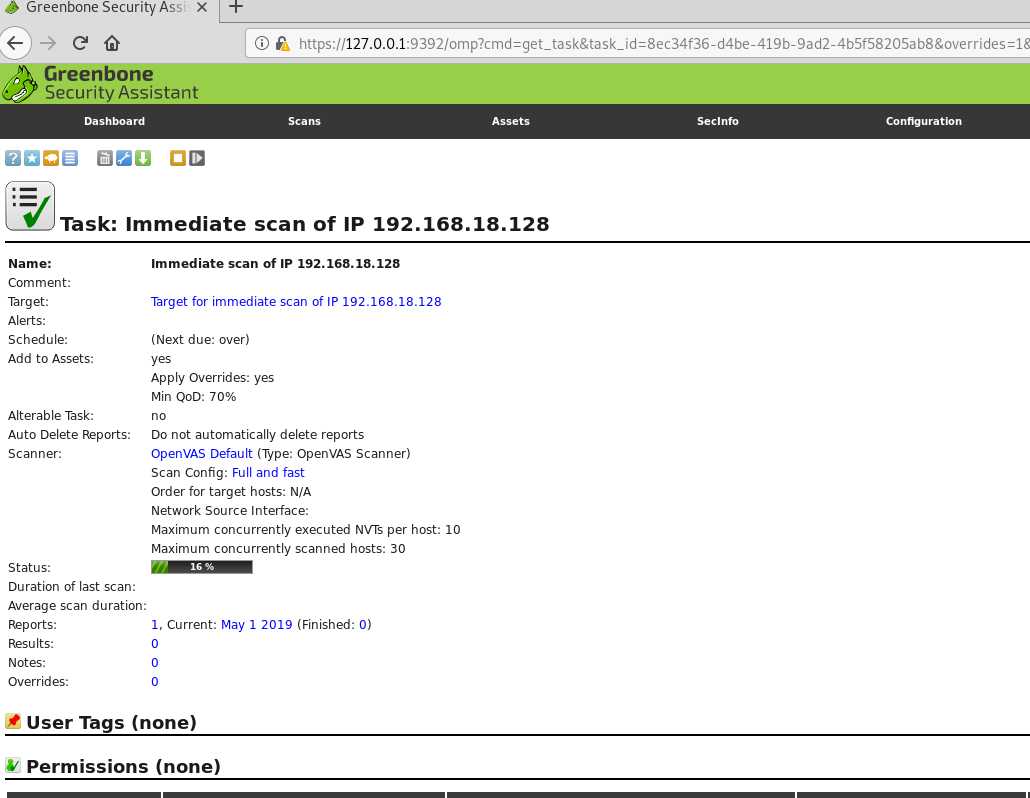Click the browser Forward arrow
Screen dimensions: 1030x798
coord(48,43)
